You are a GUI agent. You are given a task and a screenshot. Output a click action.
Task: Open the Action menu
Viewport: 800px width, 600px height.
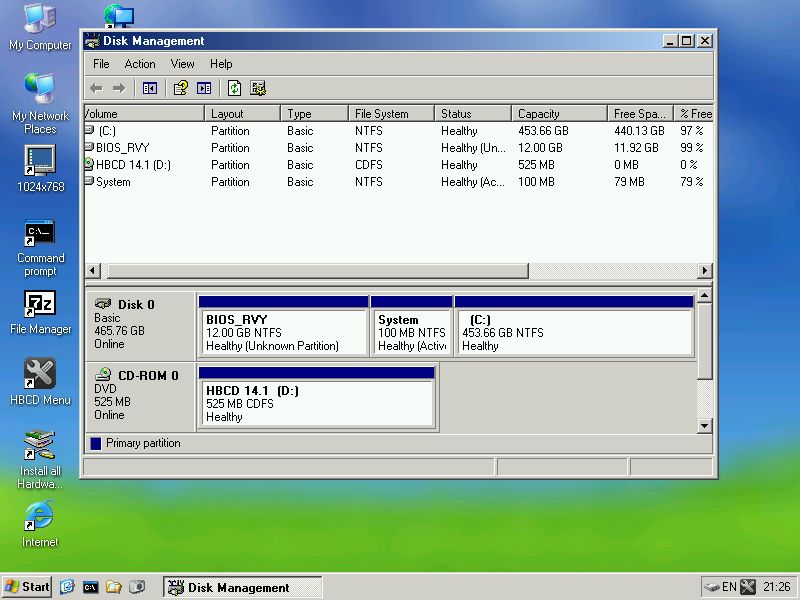click(x=140, y=64)
